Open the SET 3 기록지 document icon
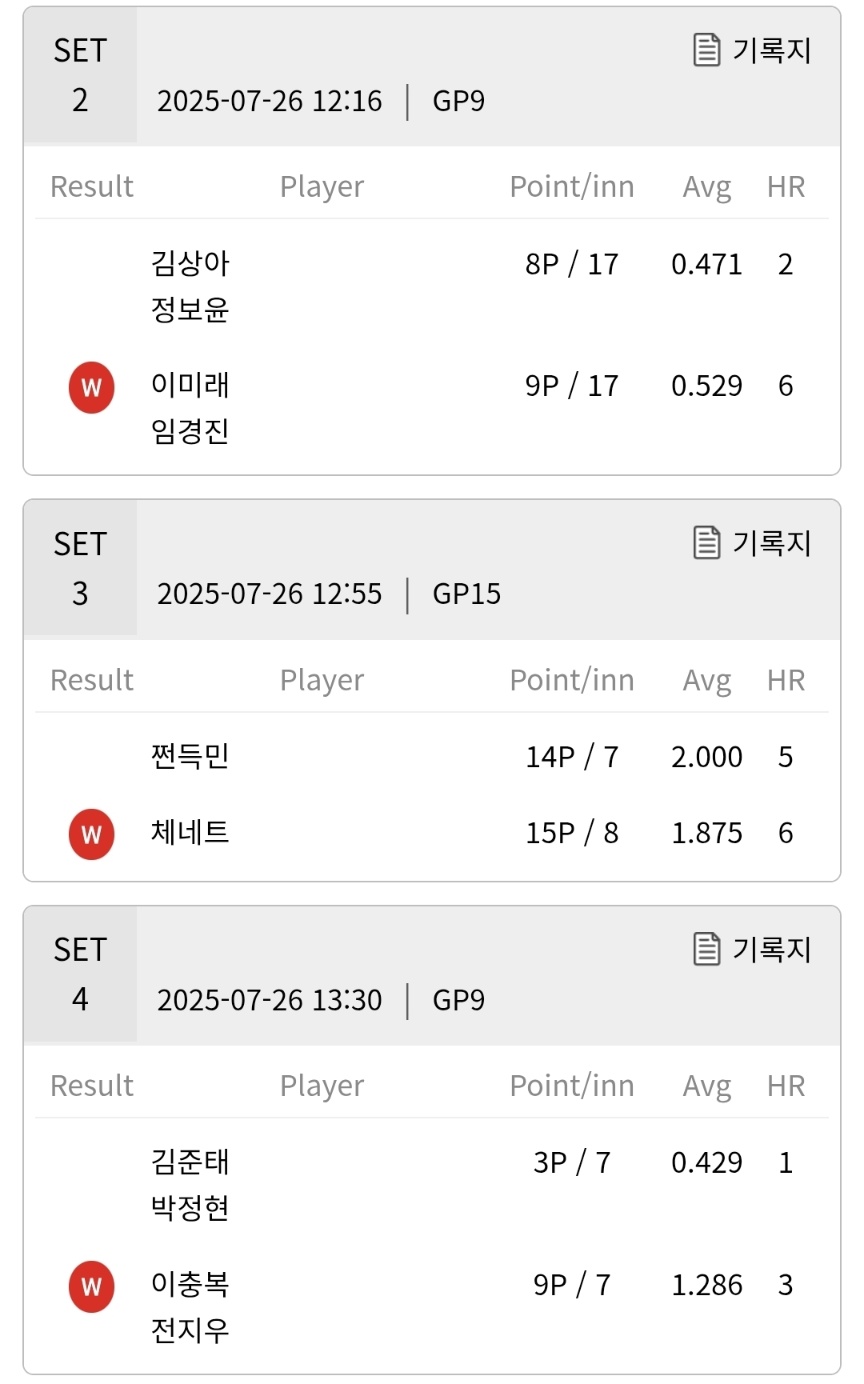 [706, 543]
